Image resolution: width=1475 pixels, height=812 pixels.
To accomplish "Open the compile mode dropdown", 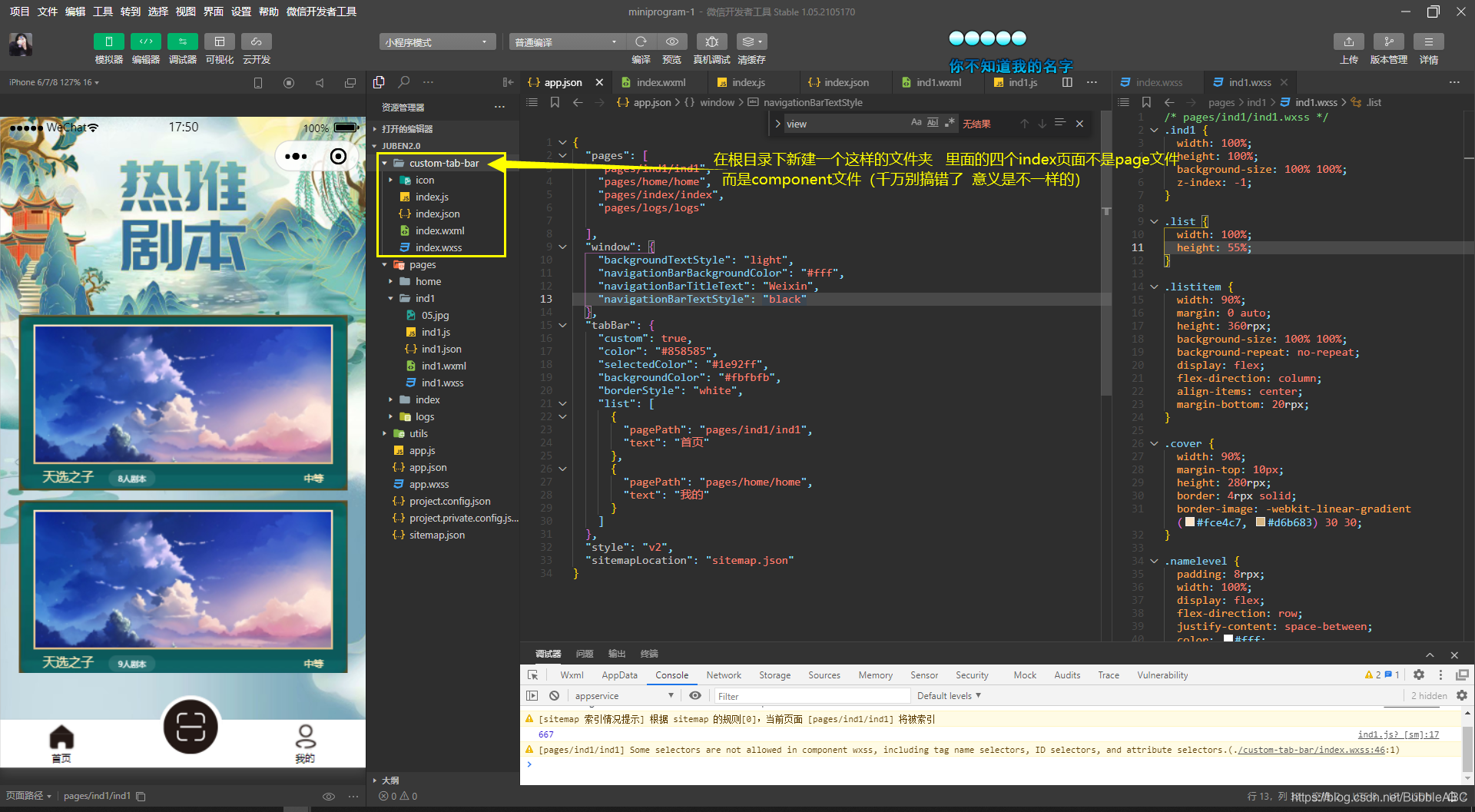I will coord(566,41).
